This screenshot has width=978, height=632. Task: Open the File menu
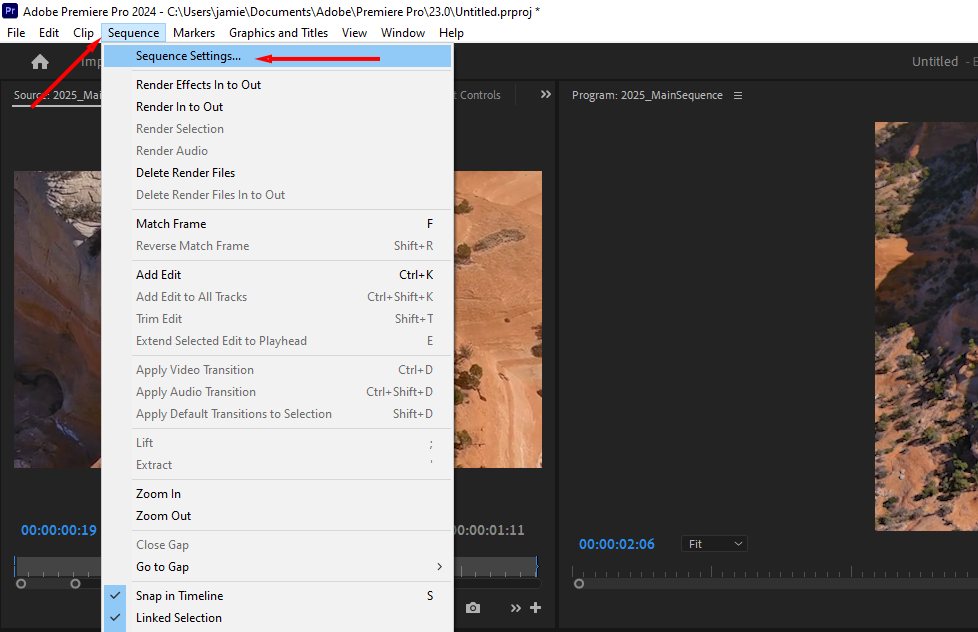click(x=16, y=32)
